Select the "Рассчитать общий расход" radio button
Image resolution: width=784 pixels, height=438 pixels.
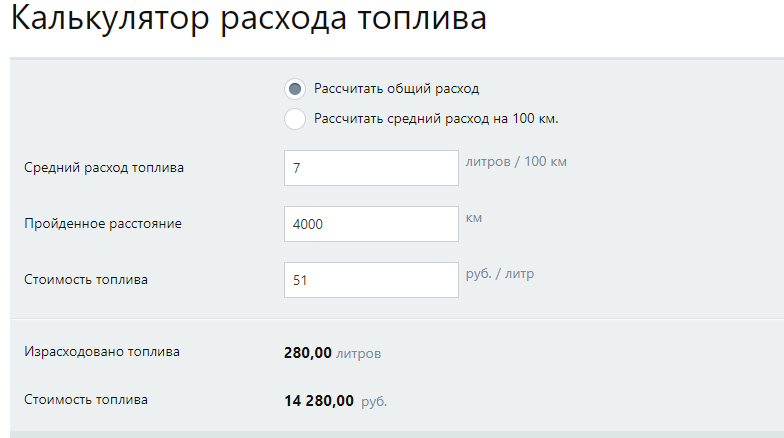(295, 89)
